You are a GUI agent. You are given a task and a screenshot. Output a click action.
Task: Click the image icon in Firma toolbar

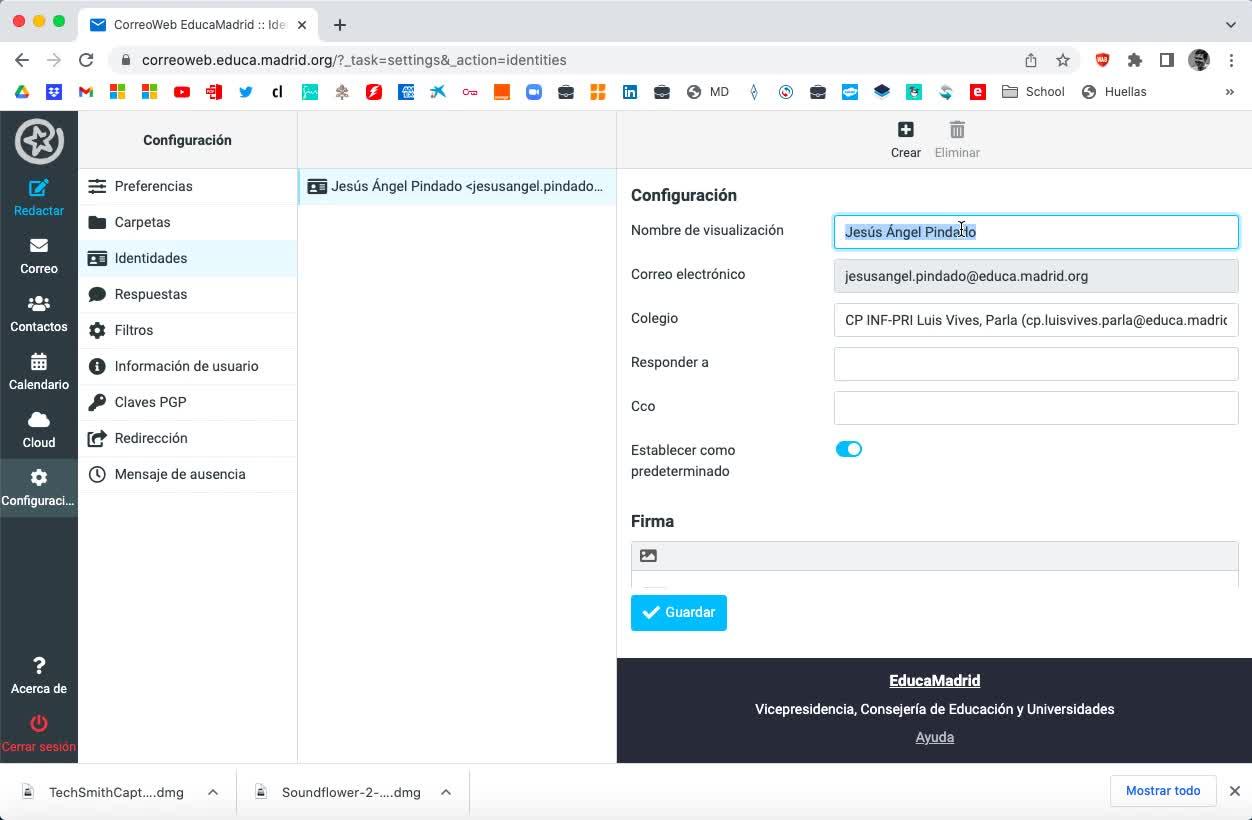click(648, 556)
